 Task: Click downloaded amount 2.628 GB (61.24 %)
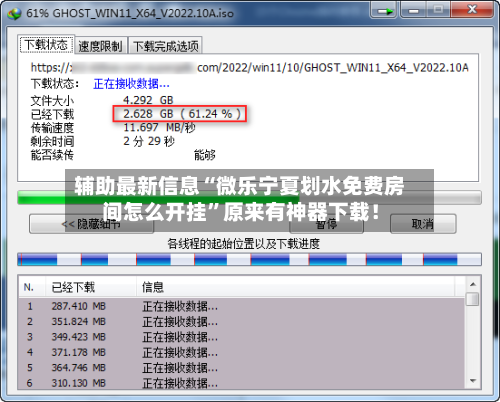click(182, 114)
